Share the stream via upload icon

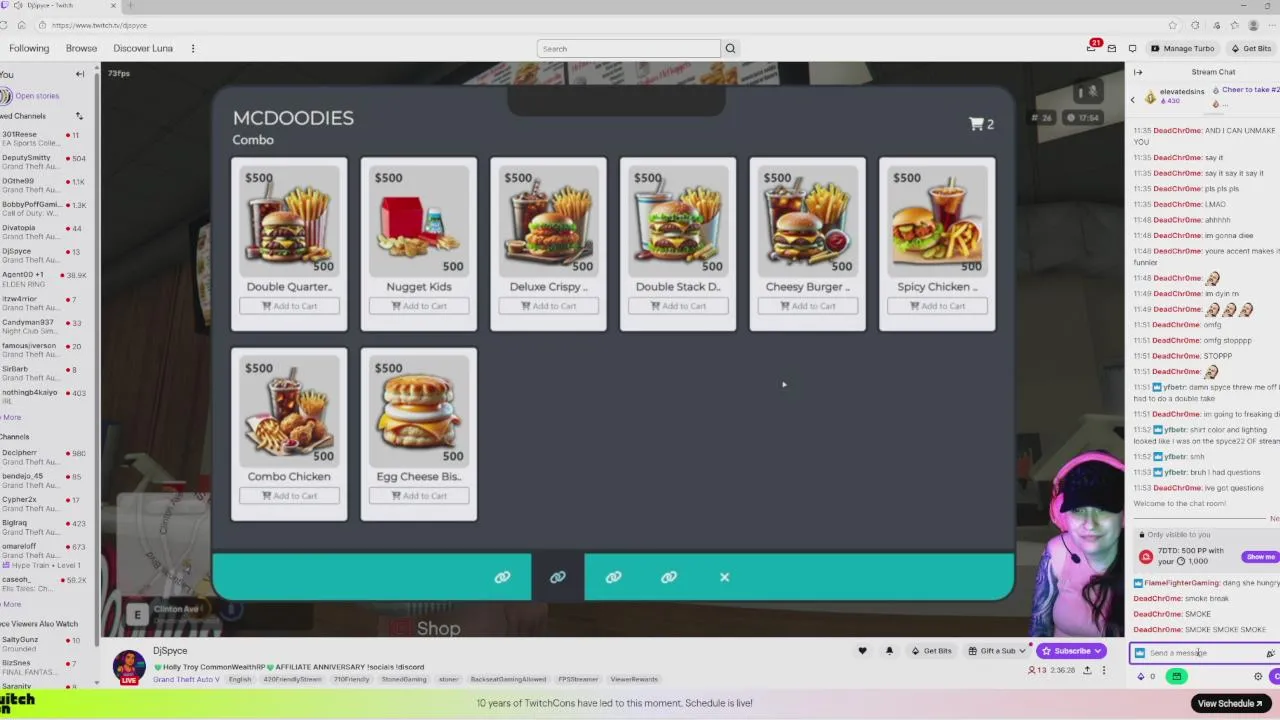click(1087, 670)
